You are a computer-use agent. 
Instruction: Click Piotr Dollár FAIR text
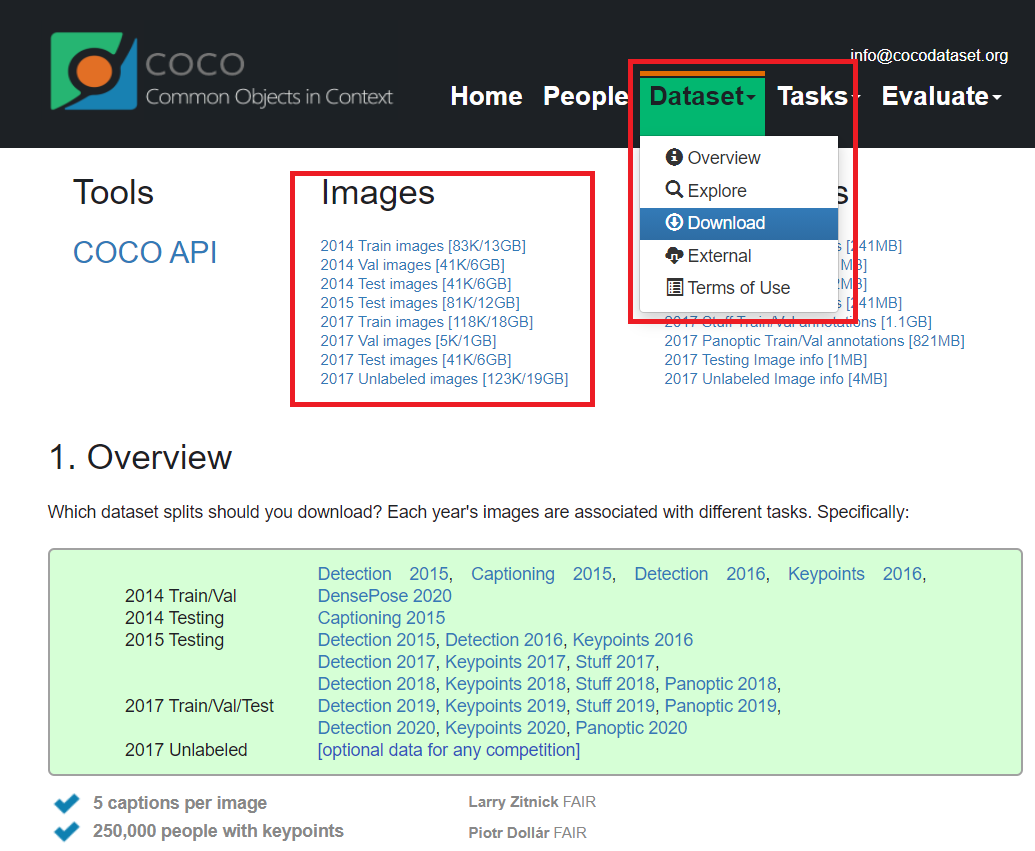527,833
